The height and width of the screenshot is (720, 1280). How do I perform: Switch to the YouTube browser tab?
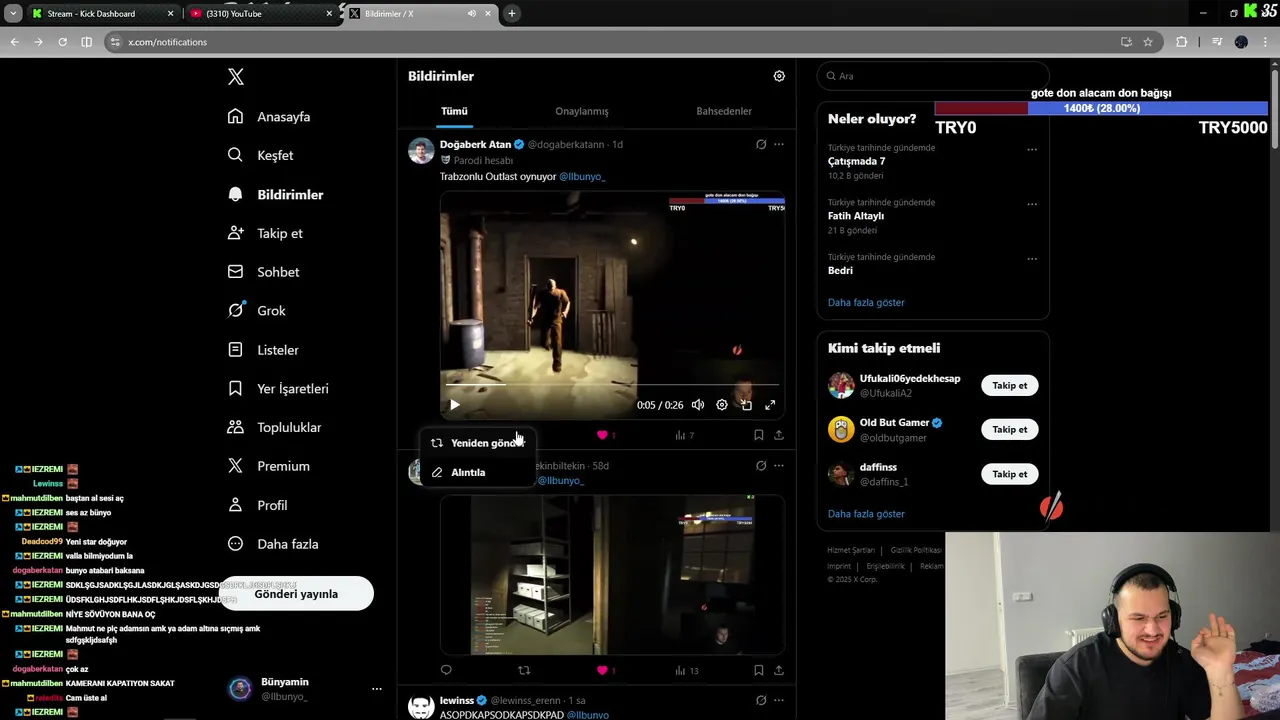pos(262,14)
